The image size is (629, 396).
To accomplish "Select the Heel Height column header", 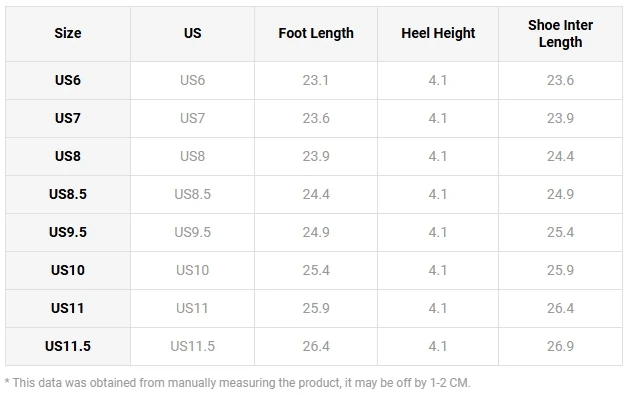I will pos(438,33).
